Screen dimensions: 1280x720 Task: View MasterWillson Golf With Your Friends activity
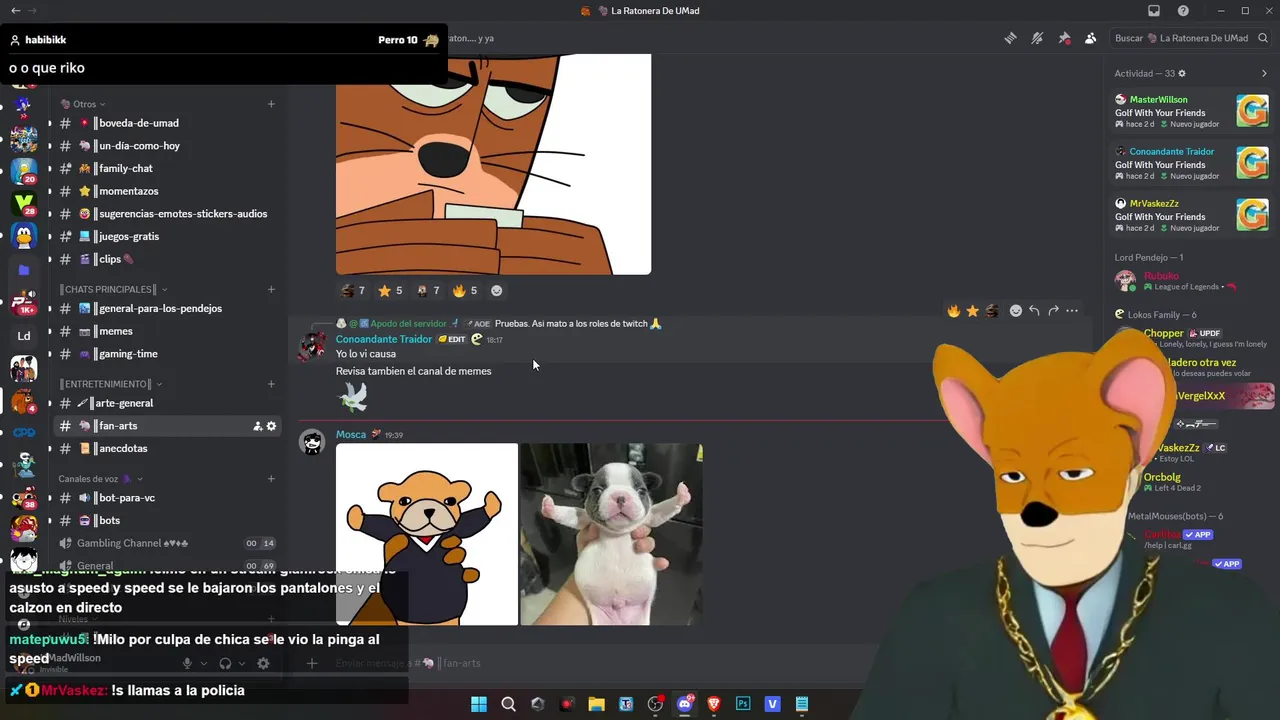(x=1192, y=111)
